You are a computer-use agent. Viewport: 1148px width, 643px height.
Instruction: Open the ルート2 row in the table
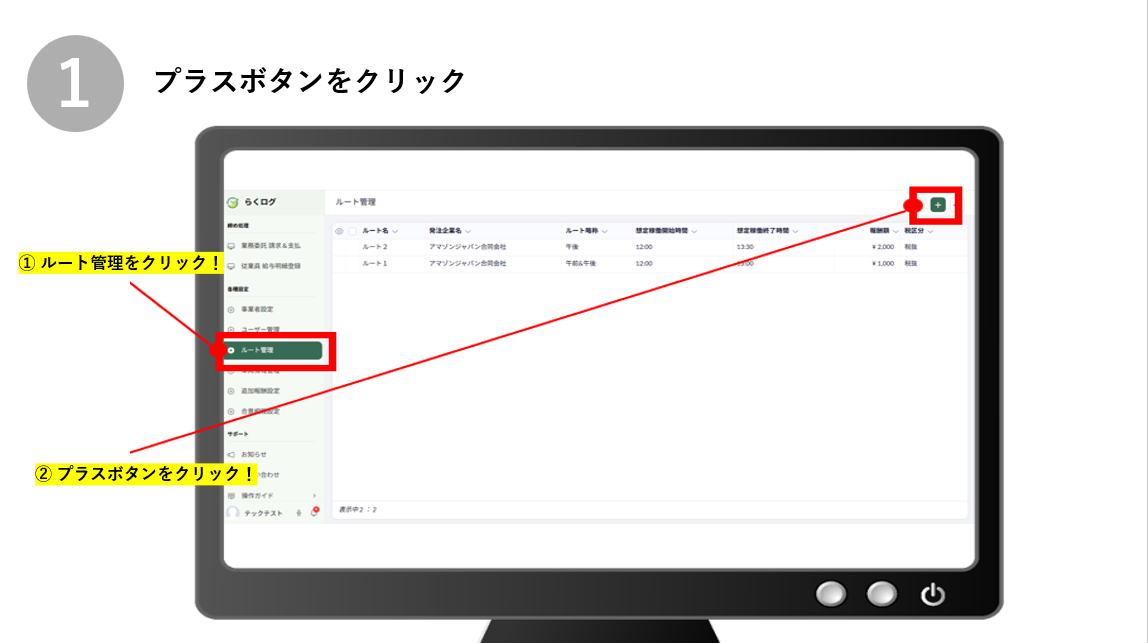pyautogui.click(x=374, y=246)
